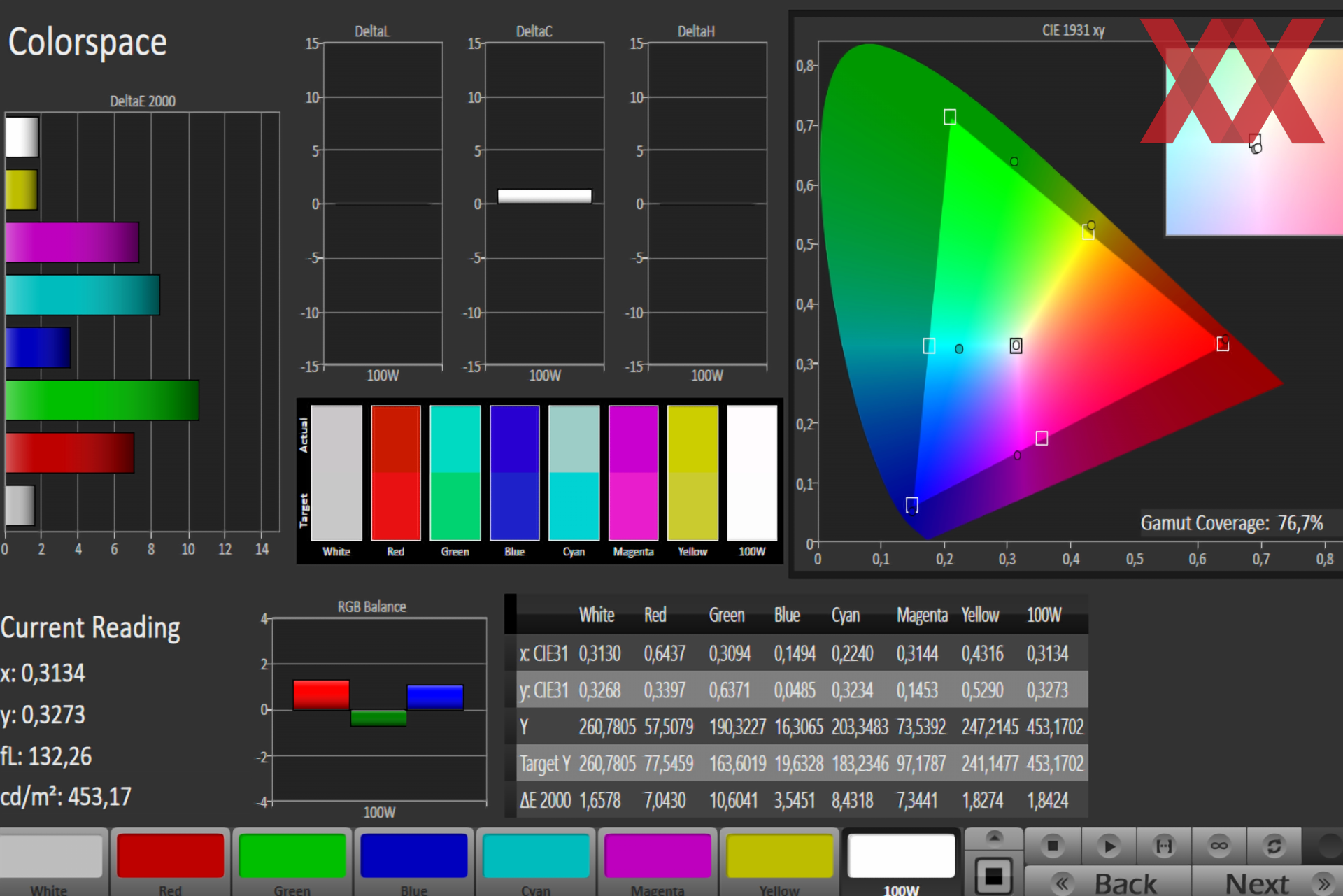Viewport: 1343px width, 896px height.
Task: Click the 'fL: 132,26' reading
Action: tap(46, 756)
